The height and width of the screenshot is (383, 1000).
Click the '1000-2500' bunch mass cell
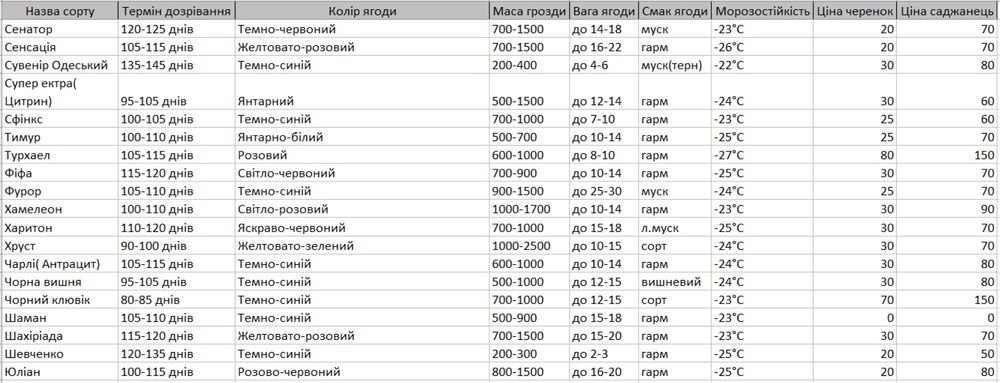pyautogui.click(x=529, y=245)
